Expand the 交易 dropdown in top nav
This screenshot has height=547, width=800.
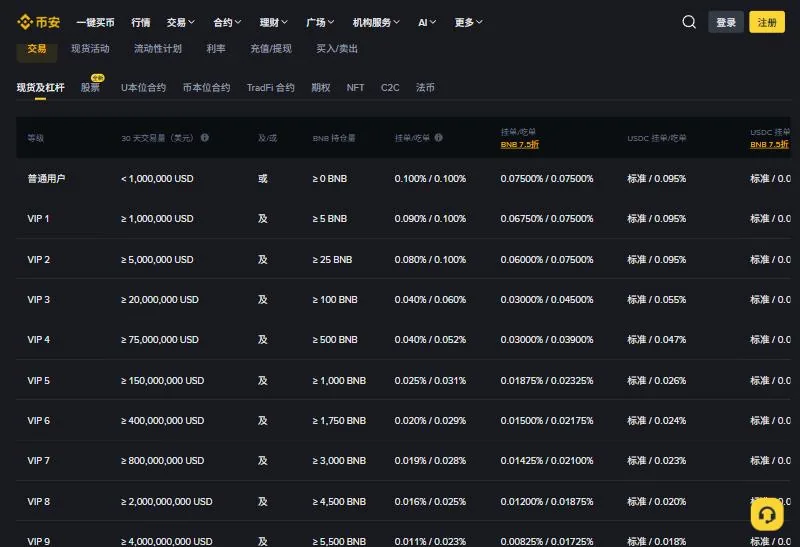click(x=181, y=22)
